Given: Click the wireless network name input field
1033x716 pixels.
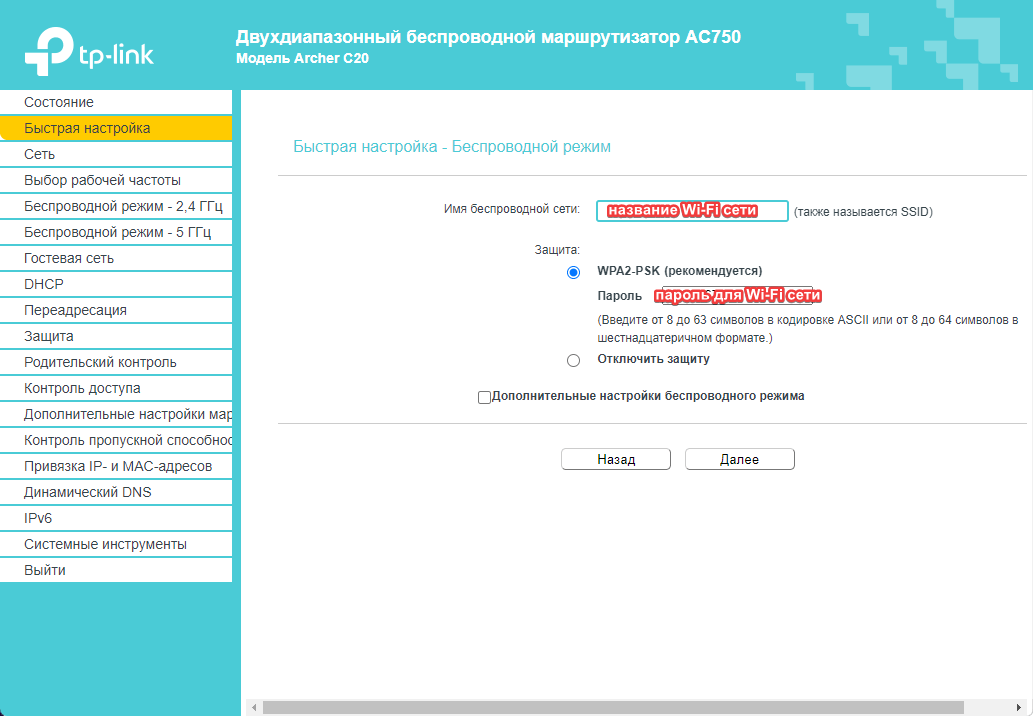Looking at the screenshot, I should [x=692, y=211].
